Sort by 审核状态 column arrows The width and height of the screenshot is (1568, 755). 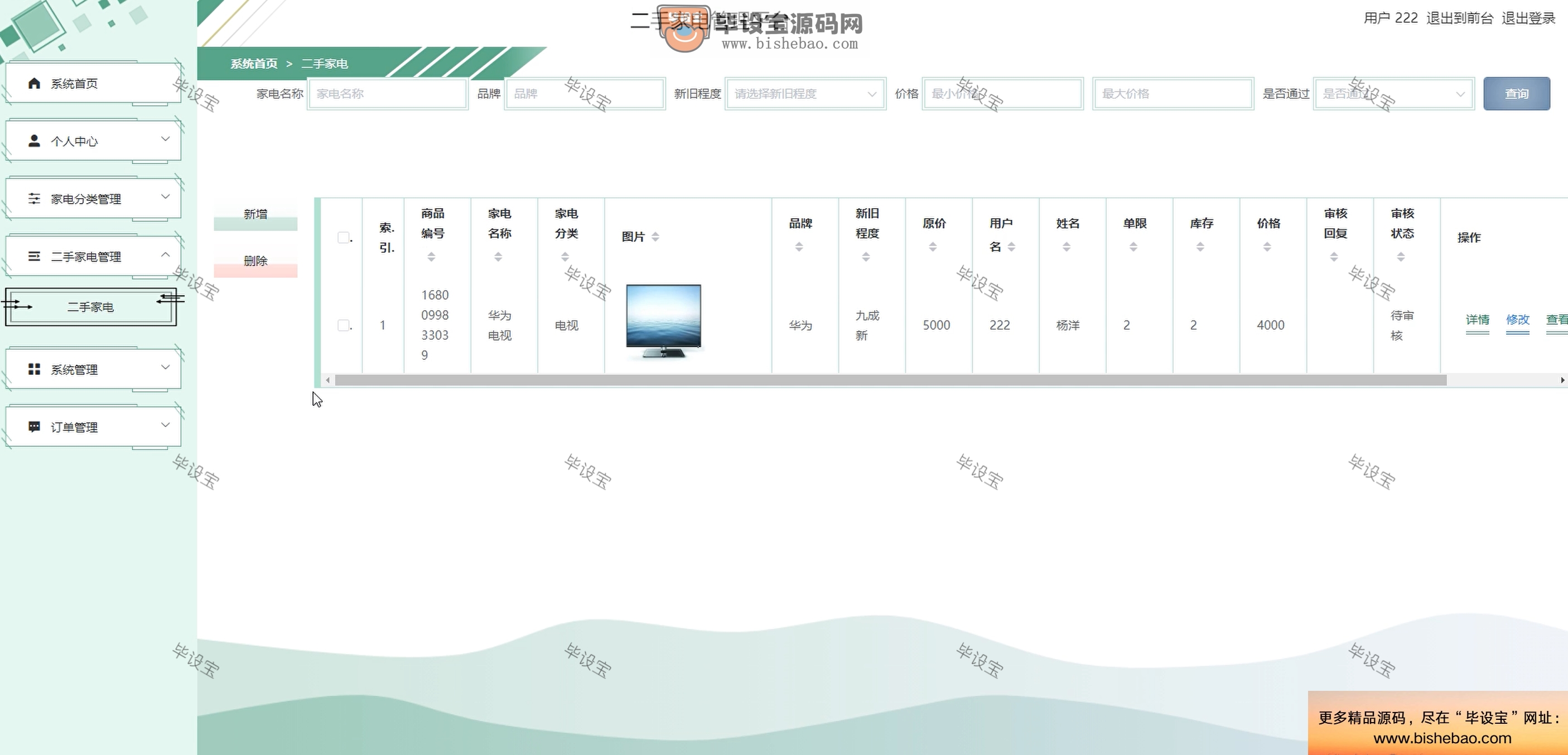tap(1401, 257)
